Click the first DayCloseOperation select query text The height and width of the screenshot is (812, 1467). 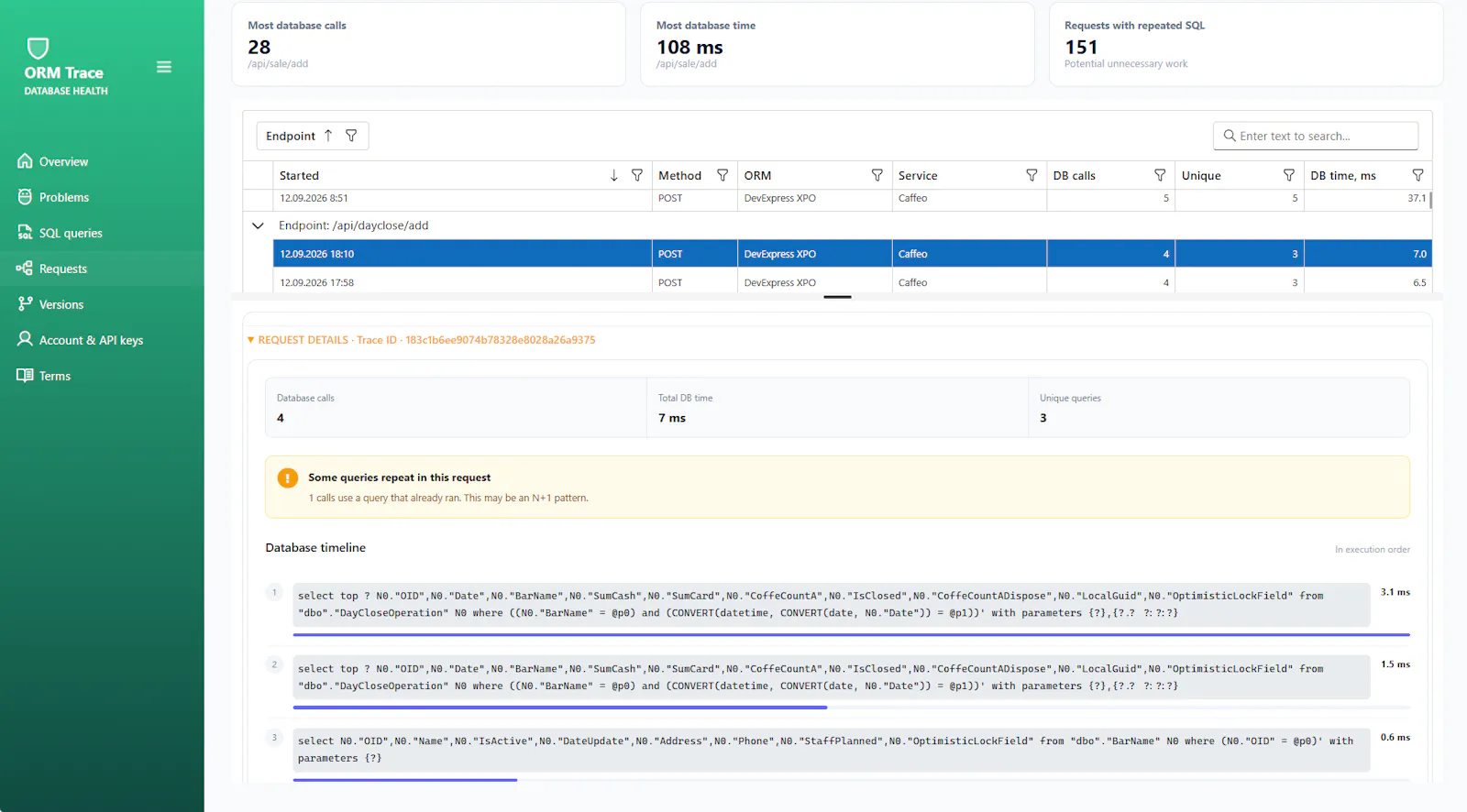[x=831, y=605]
